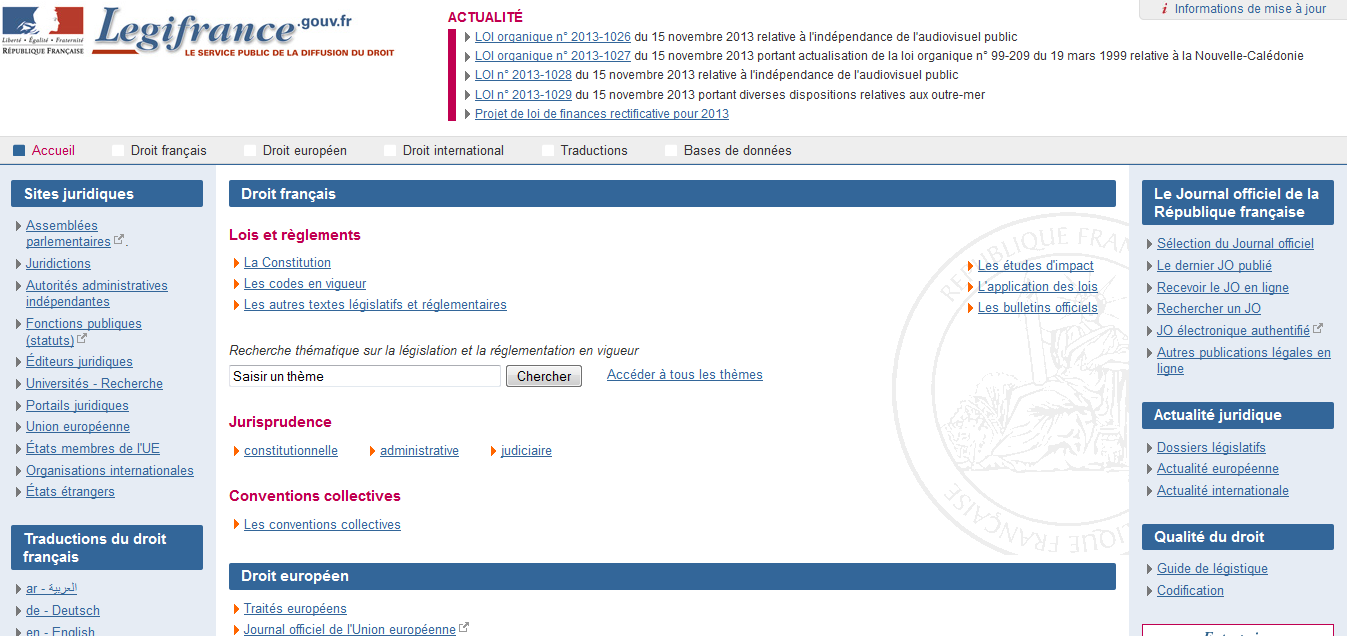Open Codification link
This screenshot has height=636, width=1347.
tap(1190, 591)
